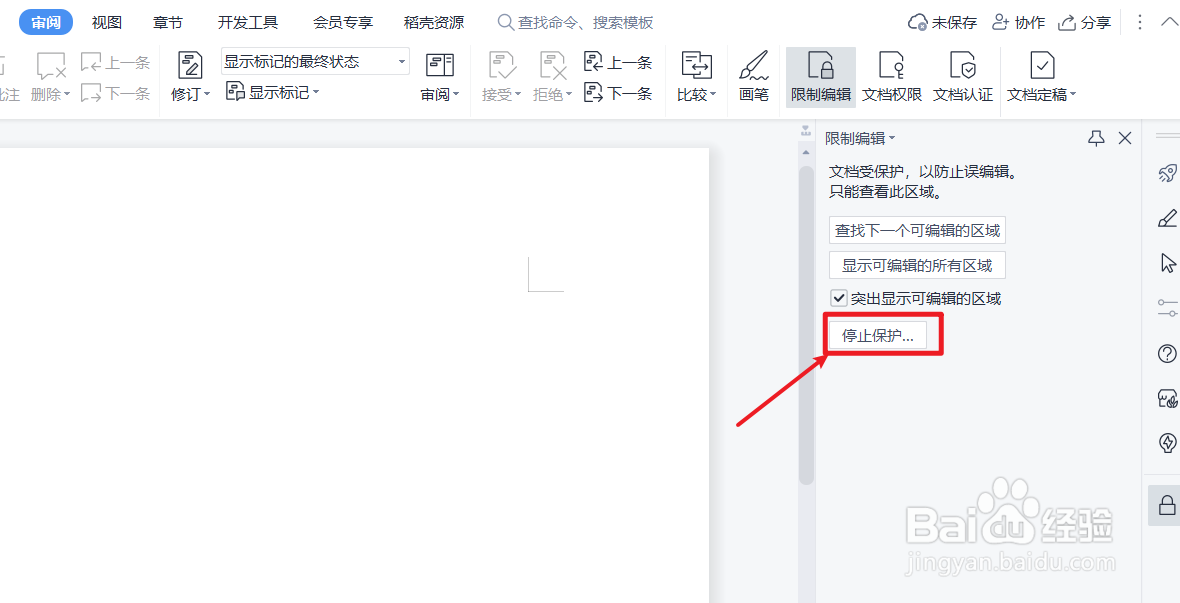Viewport: 1180px width, 603px height.
Task: Open the 章节 ribbon tab
Action: pos(168,23)
